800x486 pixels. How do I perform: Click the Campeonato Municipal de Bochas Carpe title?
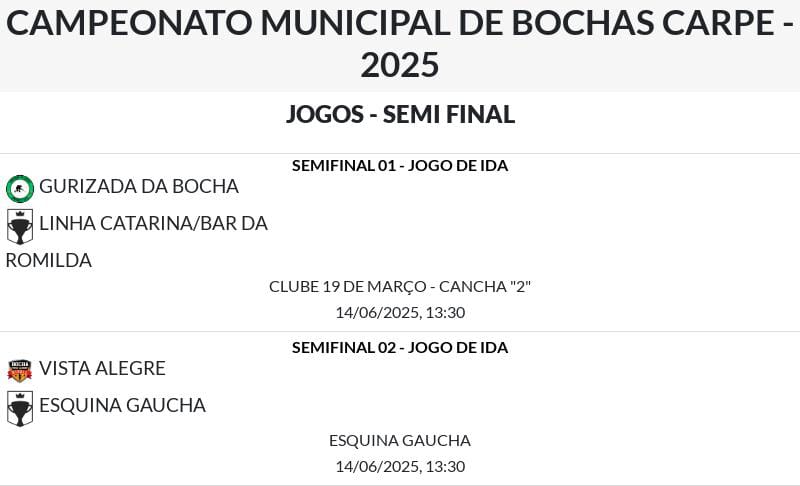point(400,44)
